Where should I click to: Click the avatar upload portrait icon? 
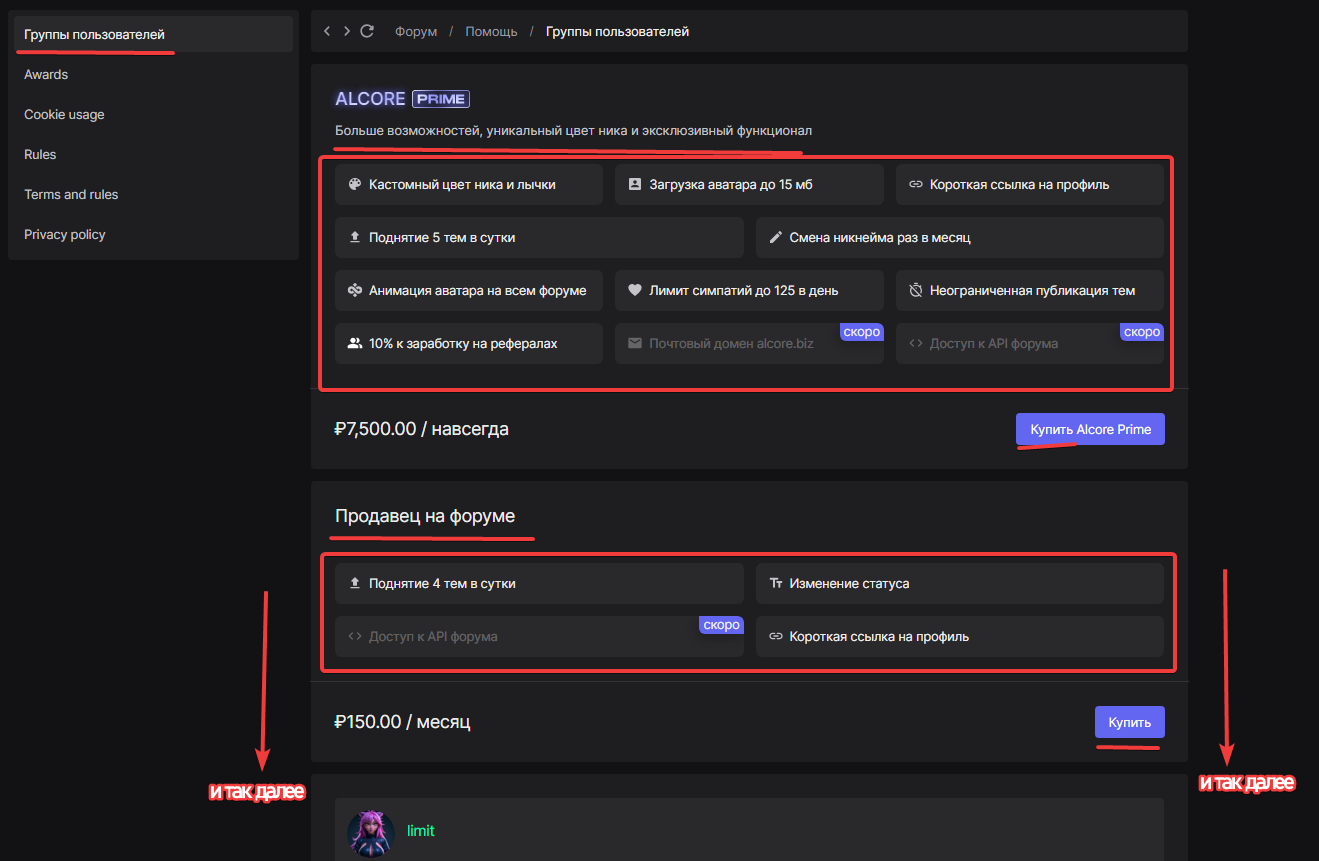634,184
